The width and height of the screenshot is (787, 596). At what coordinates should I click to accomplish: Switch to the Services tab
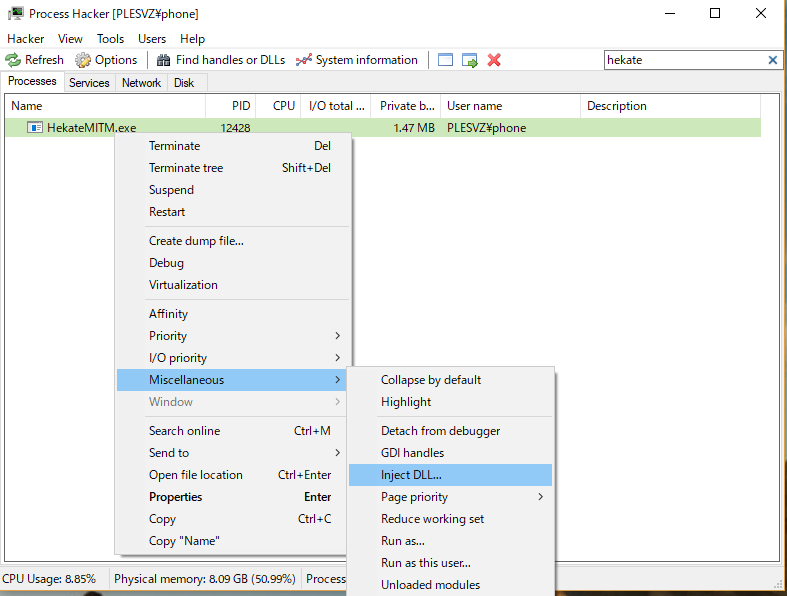89,83
